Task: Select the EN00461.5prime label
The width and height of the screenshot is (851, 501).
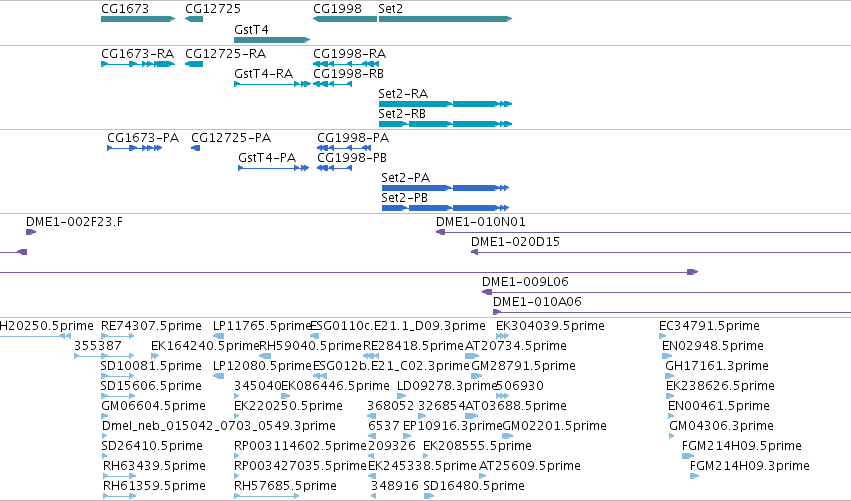Action: [x=719, y=406]
